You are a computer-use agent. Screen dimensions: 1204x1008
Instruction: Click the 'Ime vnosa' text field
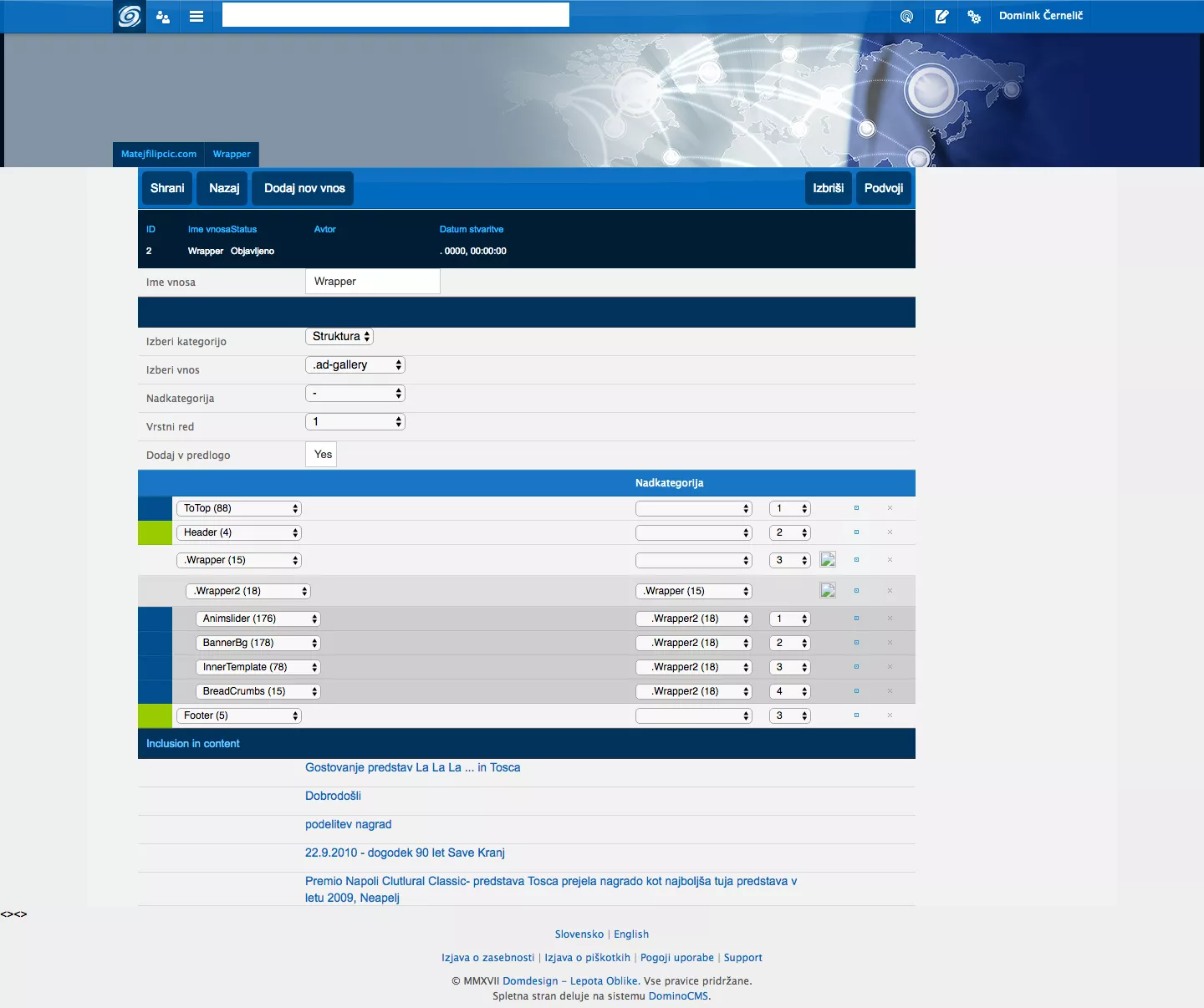click(372, 282)
